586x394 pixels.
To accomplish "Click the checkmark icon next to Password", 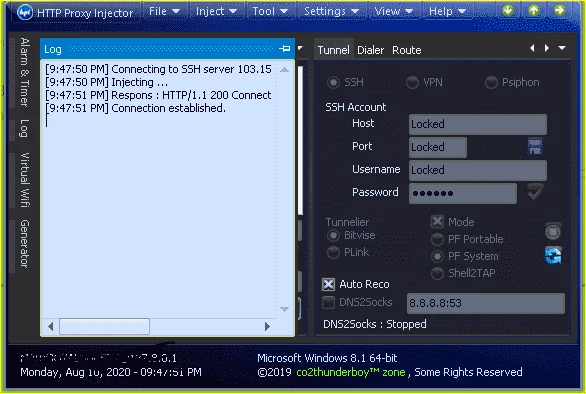I will coord(535,192).
